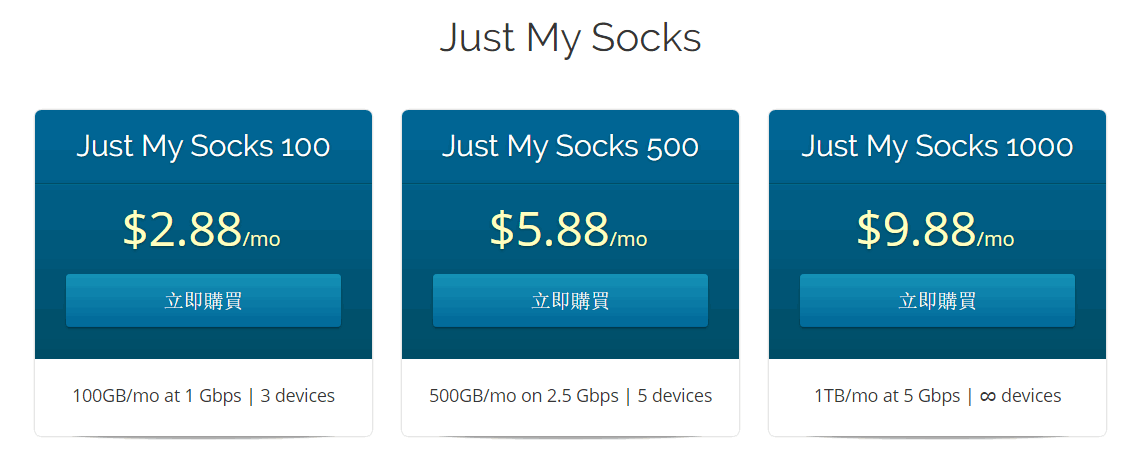Viewport: 1130px width, 471px height.
Task: Click the main Just My Socks page title
Action: pyautogui.click(x=570, y=38)
